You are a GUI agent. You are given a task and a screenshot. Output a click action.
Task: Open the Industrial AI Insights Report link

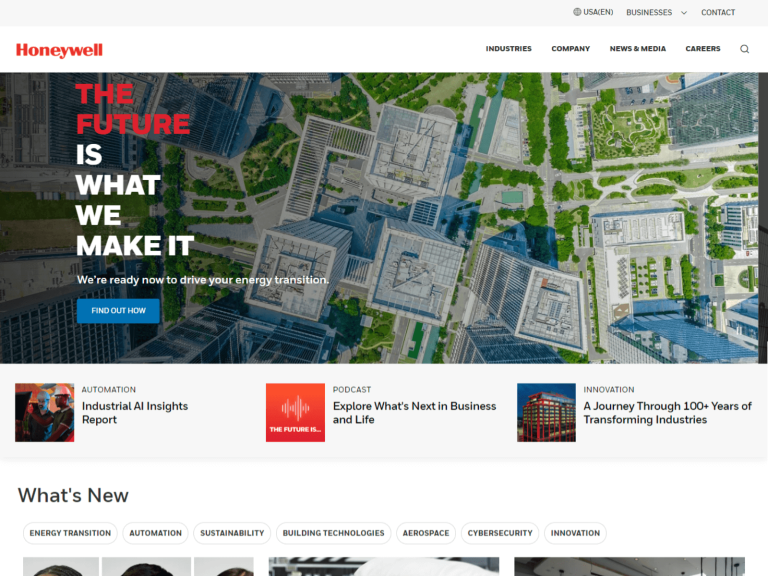point(135,413)
